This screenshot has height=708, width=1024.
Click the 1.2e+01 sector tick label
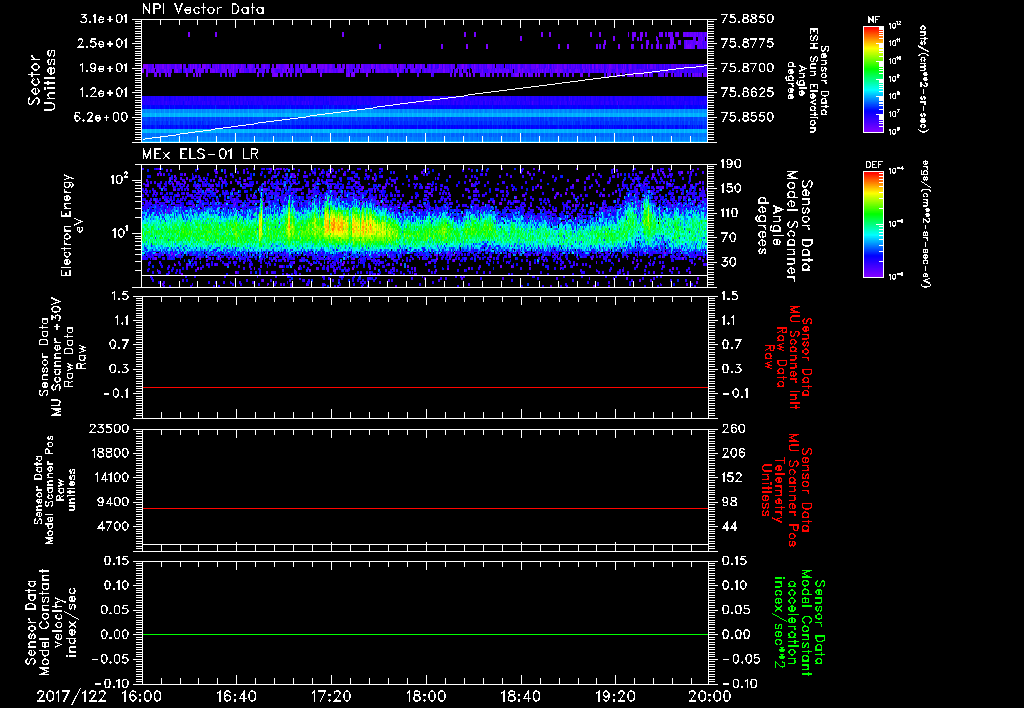tap(104, 93)
